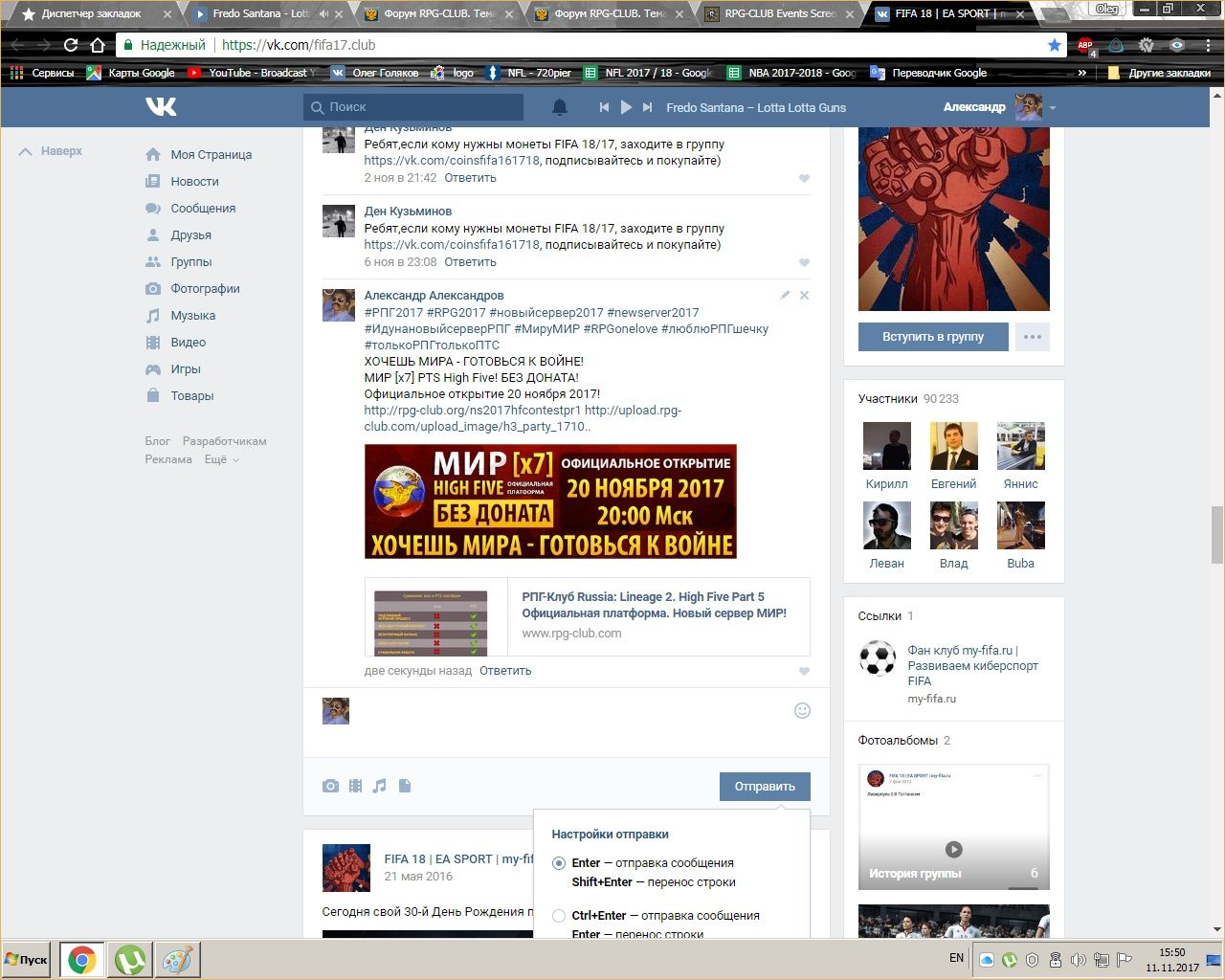The image size is (1225, 980).
Task: Expand the Ещё footer dropdown
Action: point(221,459)
